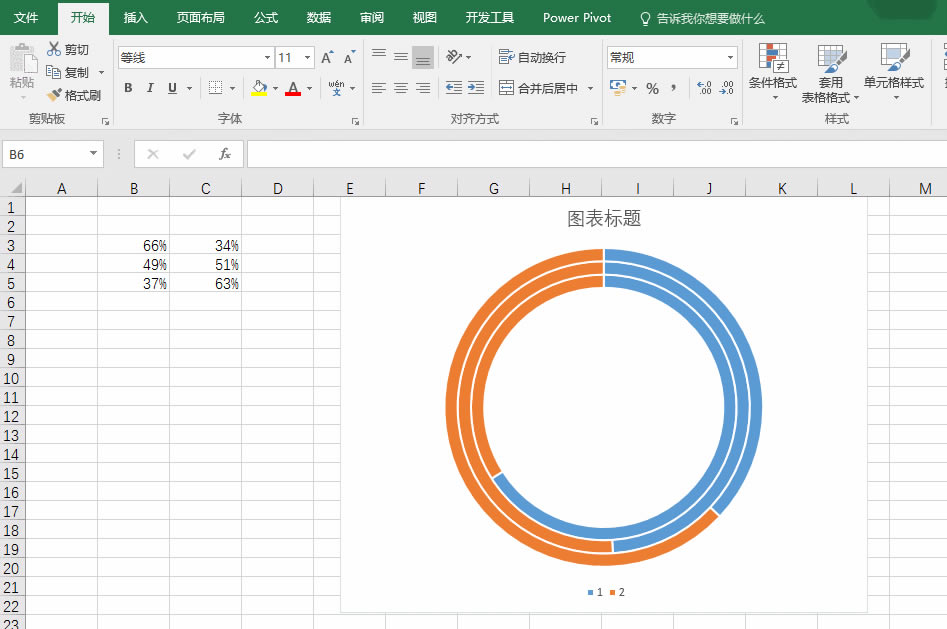Click the accounting number format icon
This screenshot has width=947, height=629.
pyautogui.click(x=618, y=88)
